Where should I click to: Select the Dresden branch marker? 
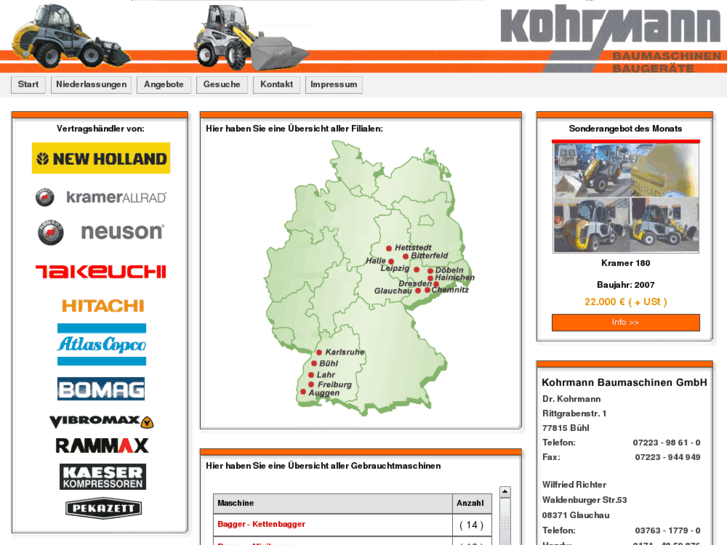[x=436, y=284]
